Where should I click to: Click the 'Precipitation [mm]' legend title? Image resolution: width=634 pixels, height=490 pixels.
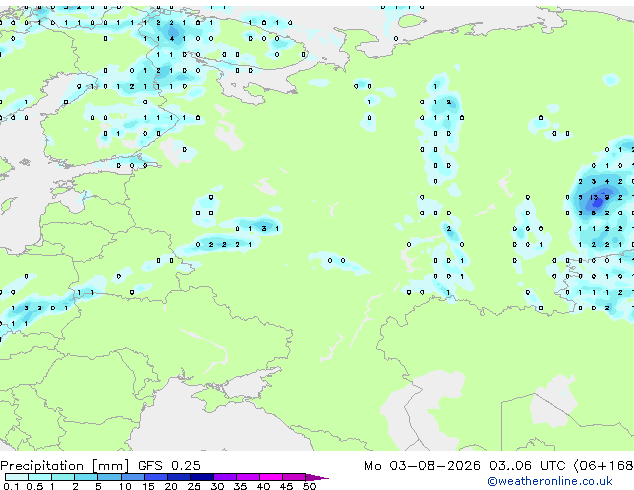(64, 466)
